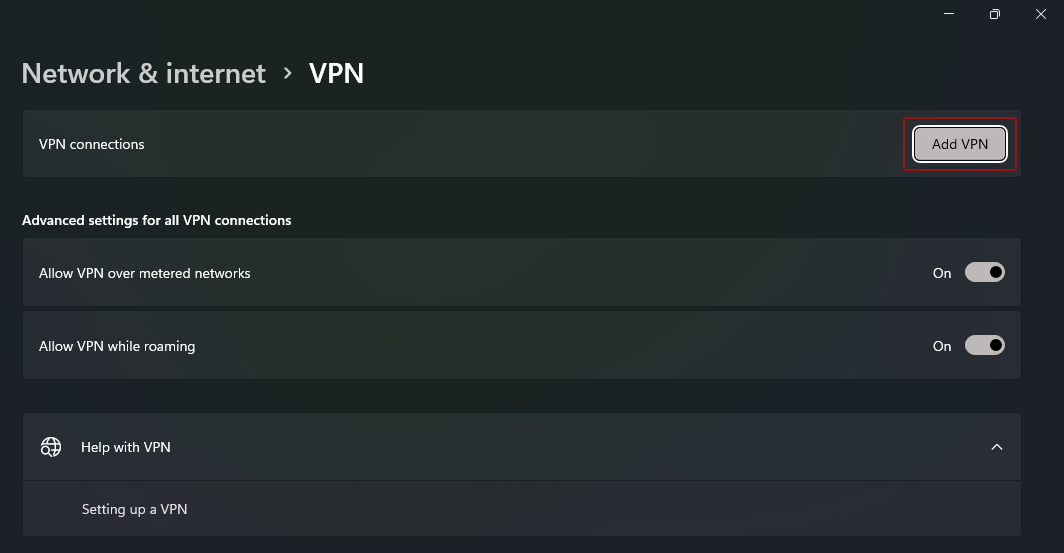Click the Advanced settings for all VPN connections heading
1064x553 pixels.
tap(156, 220)
